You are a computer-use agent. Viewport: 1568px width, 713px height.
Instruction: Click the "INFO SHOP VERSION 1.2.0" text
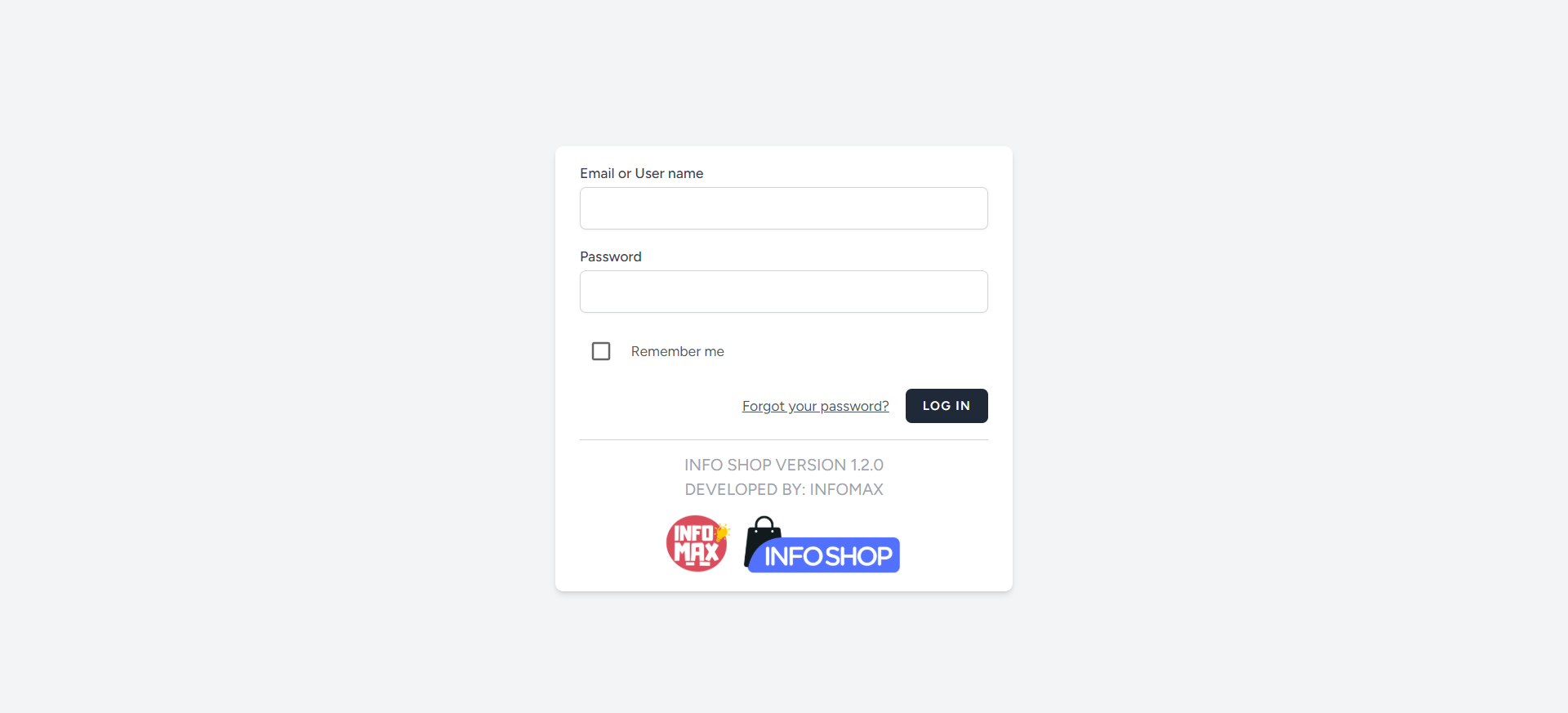click(783, 465)
